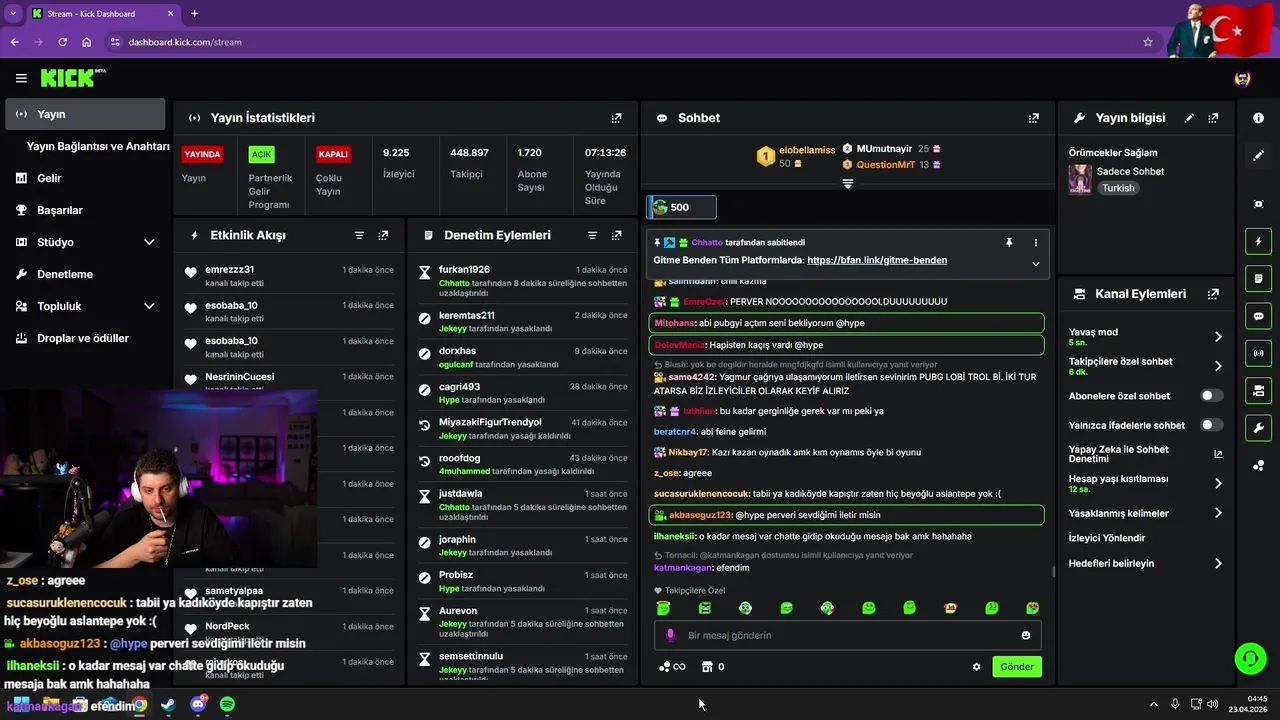Image resolution: width=1280 pixels, height=720 pixels.
Task: Click the purple microphone icon in chat input
Action: click(670, 635)
